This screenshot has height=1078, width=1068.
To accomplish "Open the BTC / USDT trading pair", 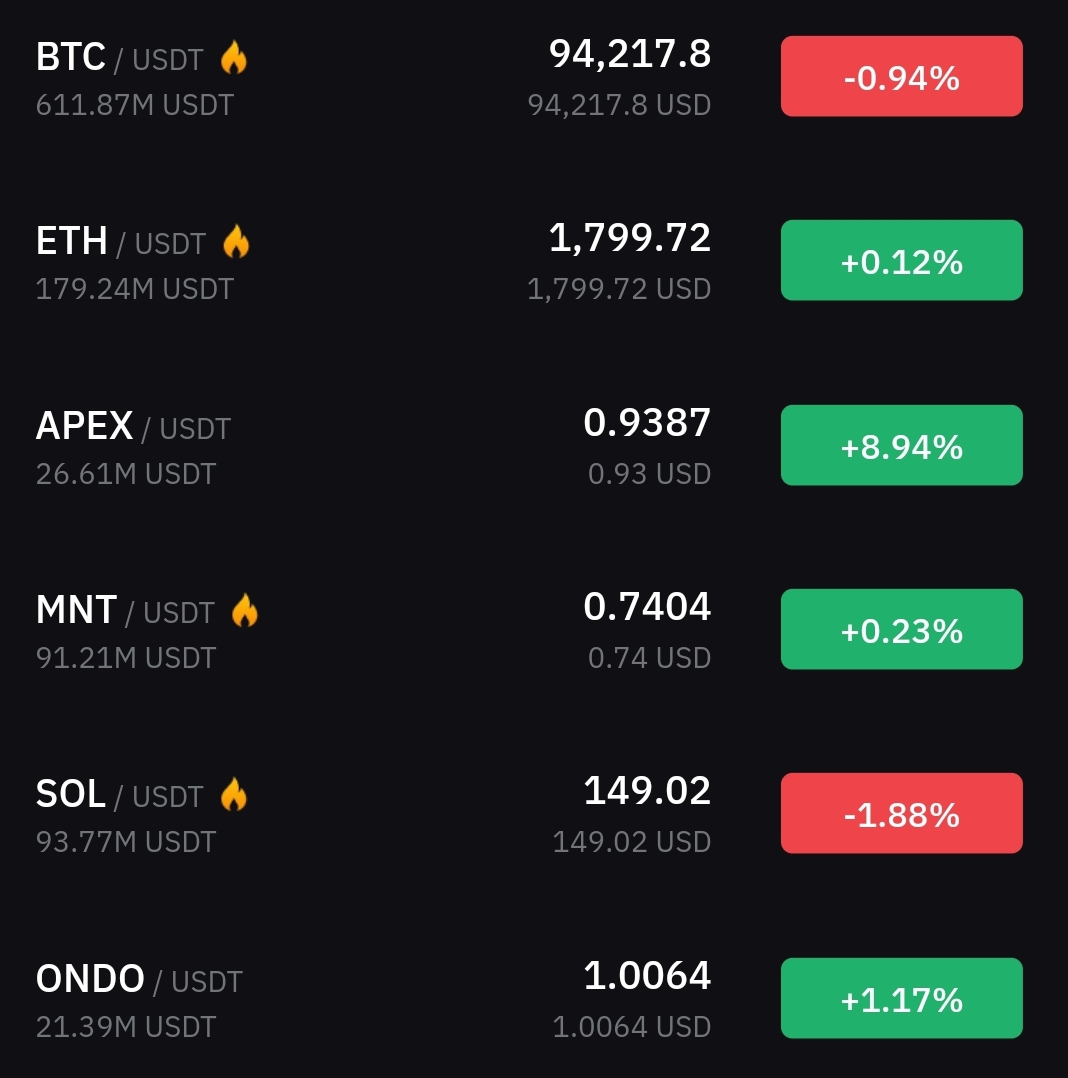I will tap(120, 57).
